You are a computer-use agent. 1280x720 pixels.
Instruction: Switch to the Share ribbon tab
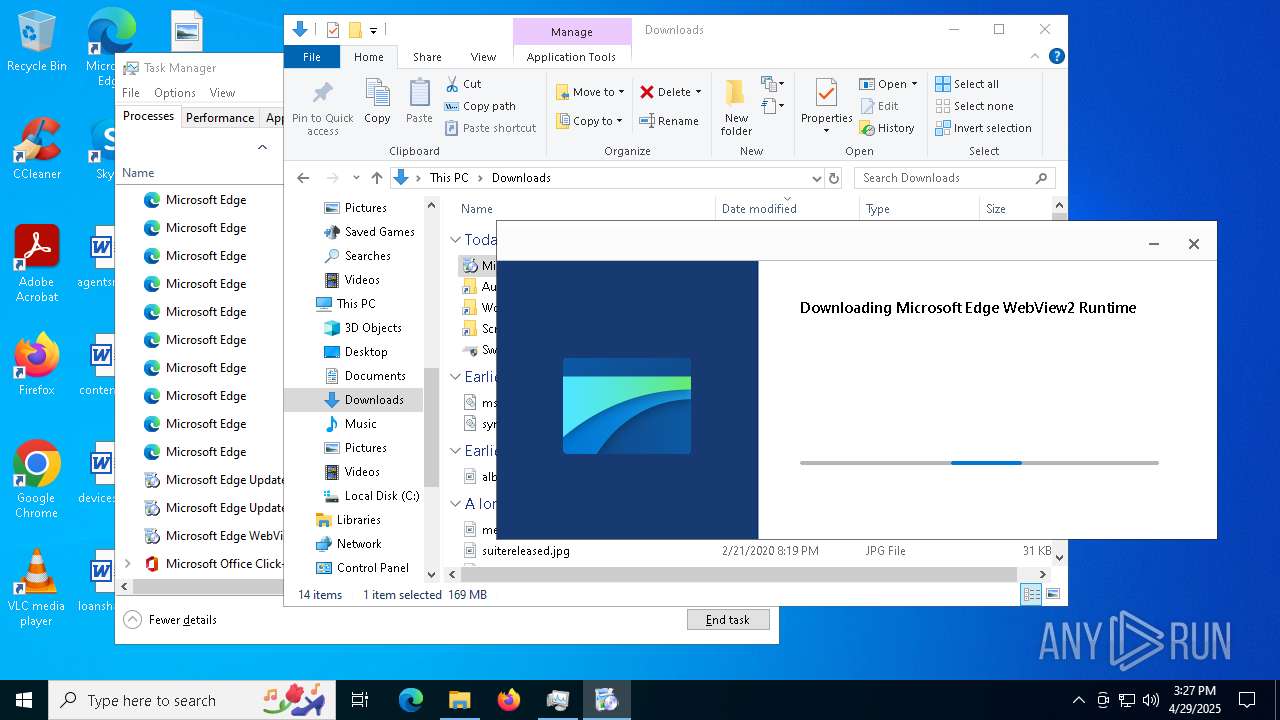pos(427,57)
